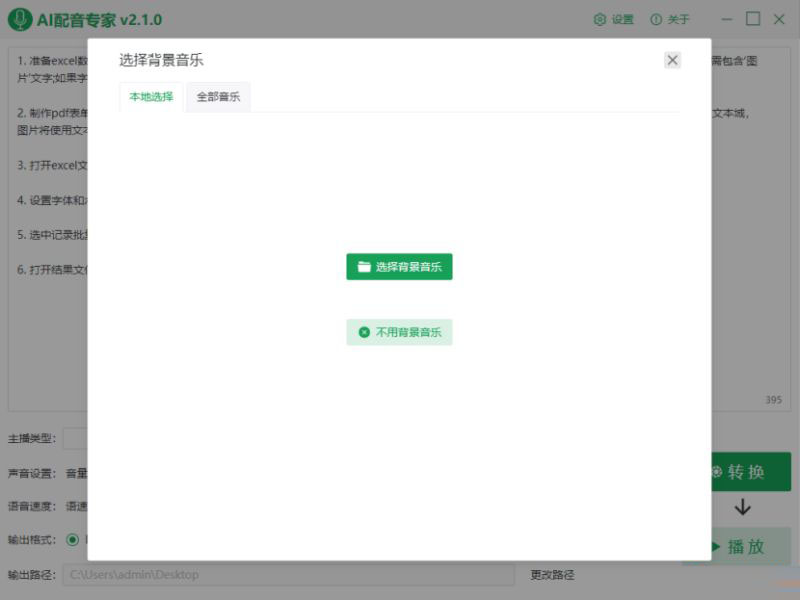The width and height of the screenshot is (800, 600).
Task: Close the AI配音专家 main window
Action: (x=779, y=20)
